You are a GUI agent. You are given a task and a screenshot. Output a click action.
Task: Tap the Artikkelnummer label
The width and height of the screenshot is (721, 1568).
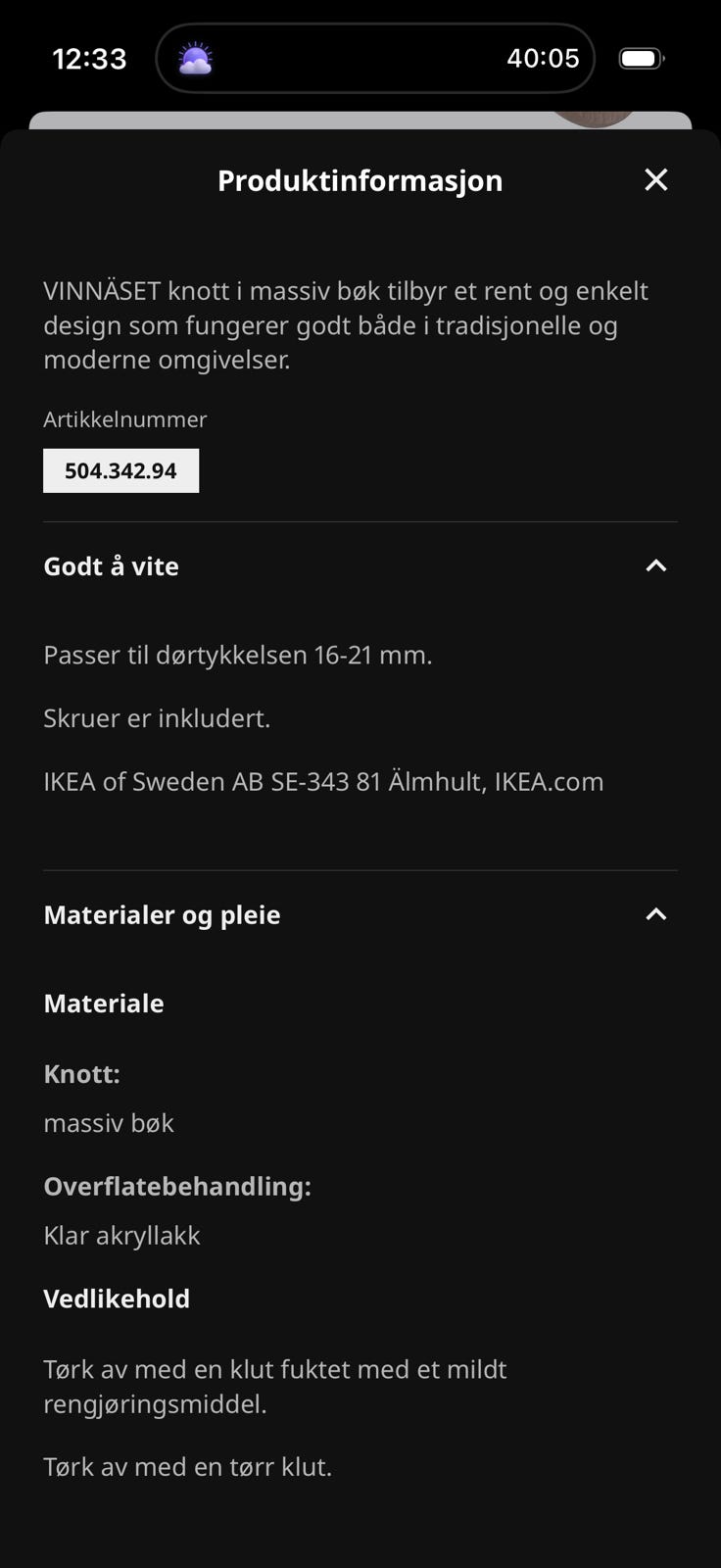125,419
